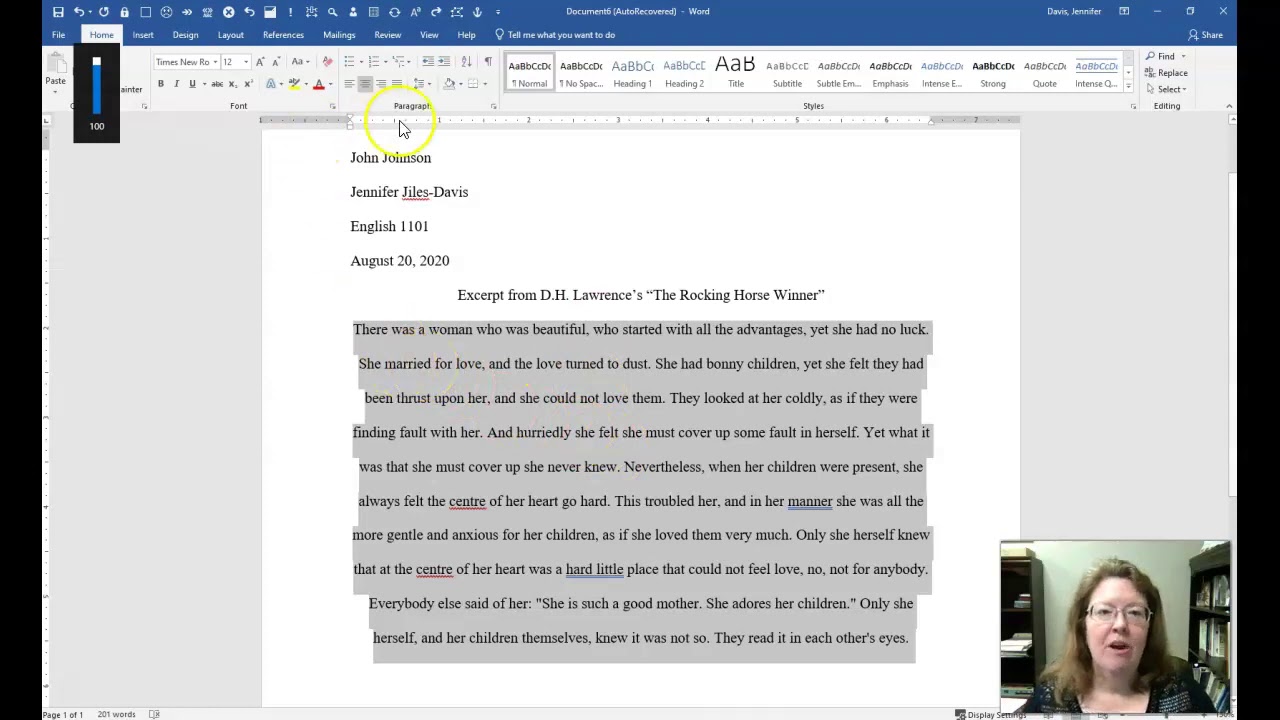
Task: Open the File tab
Action: [58, 35]
